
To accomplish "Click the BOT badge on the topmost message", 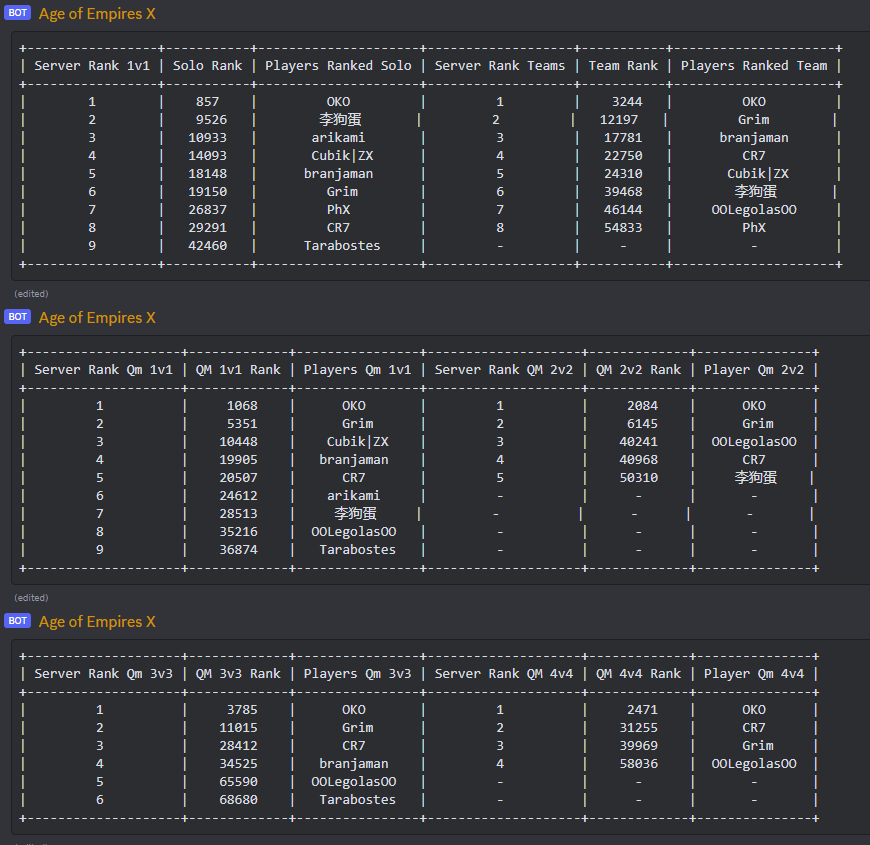I will [17, 14].
